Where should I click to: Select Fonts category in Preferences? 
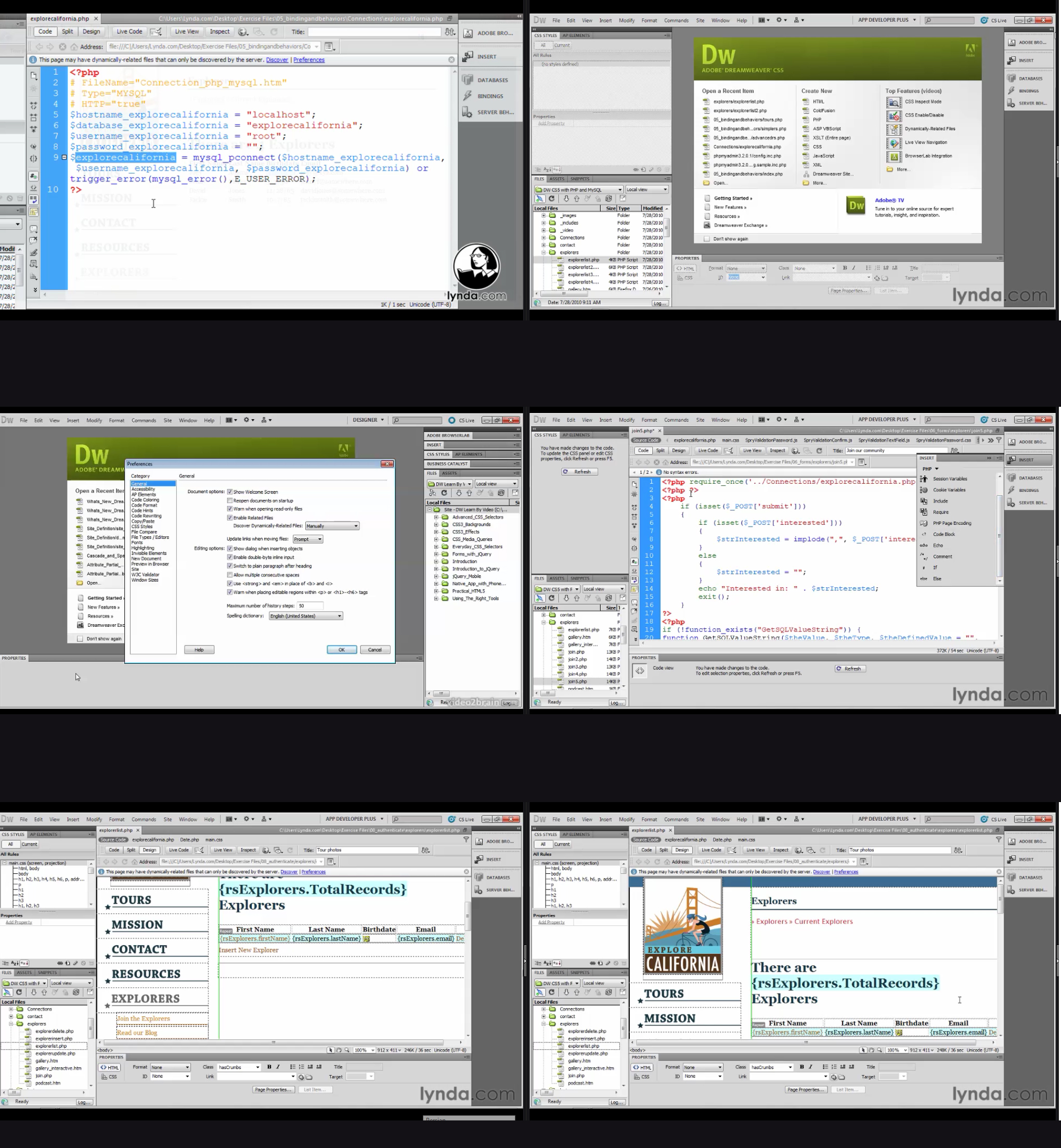click(x=137, y=542)
